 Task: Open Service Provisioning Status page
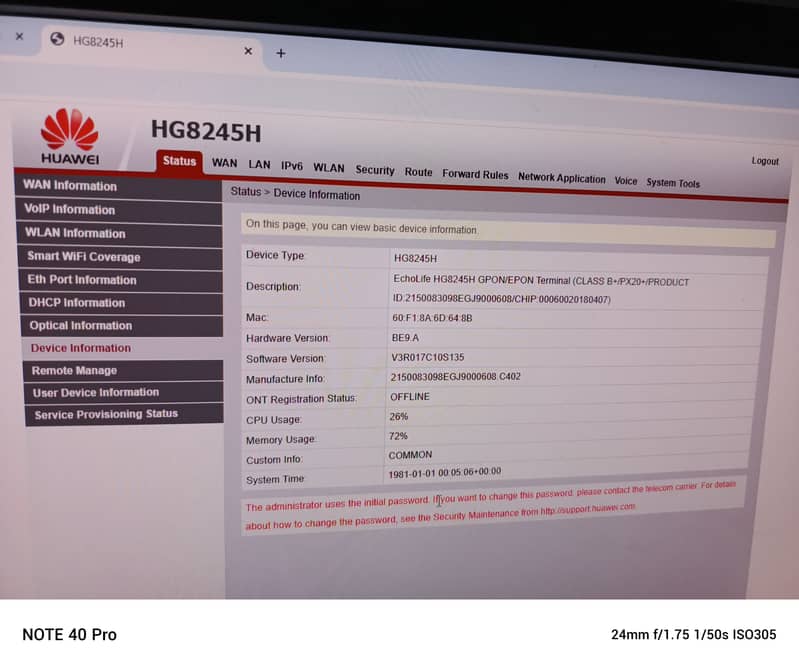pos(124,414)
